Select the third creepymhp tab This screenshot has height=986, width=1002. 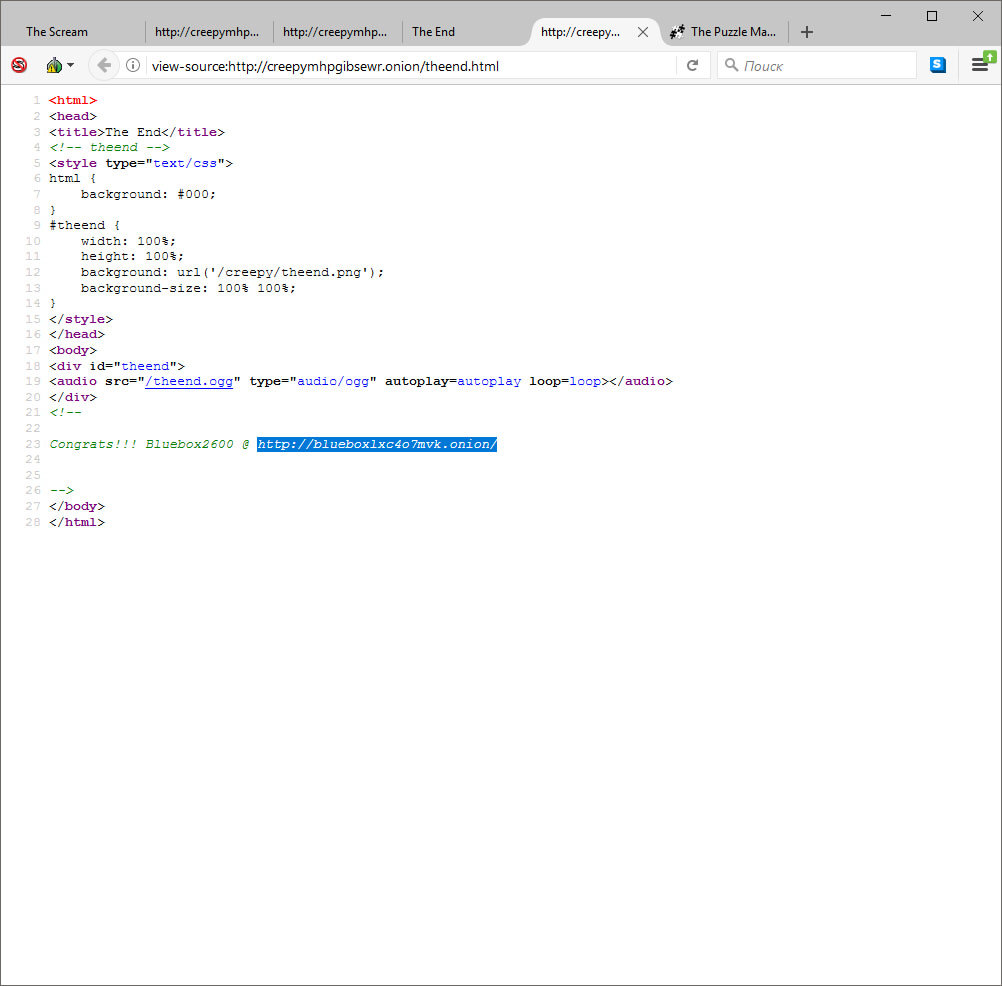[x=335, y=32]
